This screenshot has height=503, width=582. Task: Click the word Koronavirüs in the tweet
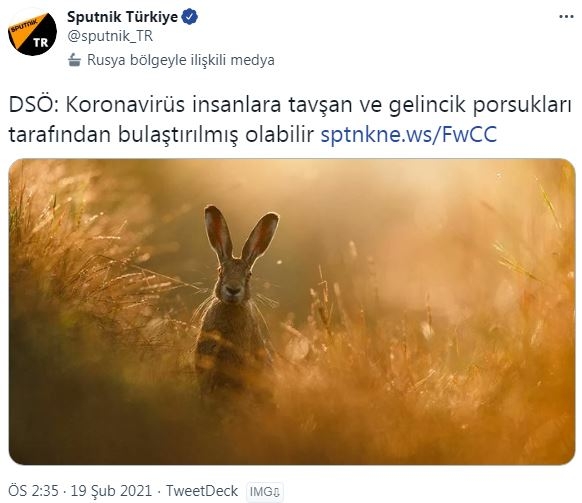[x=125, y=105]
